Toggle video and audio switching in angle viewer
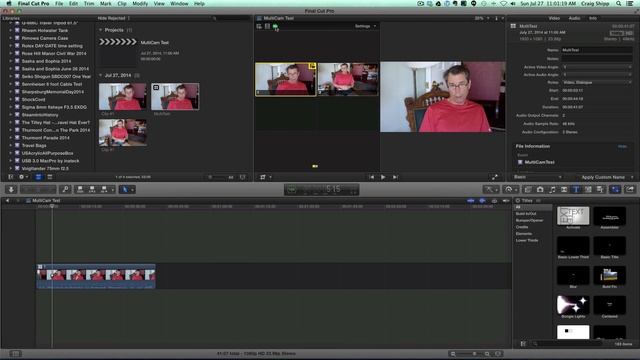The height and width of the screenshot is (360, 640). pos(259,26)
